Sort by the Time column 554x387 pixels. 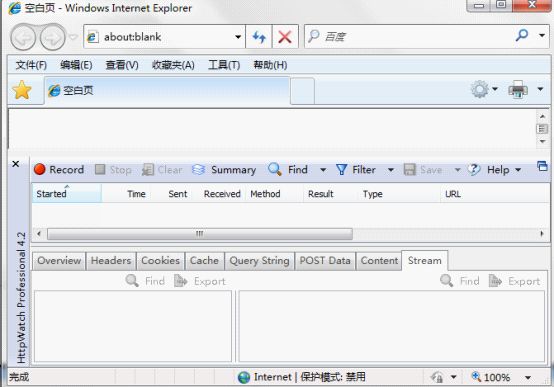[125, 193]
